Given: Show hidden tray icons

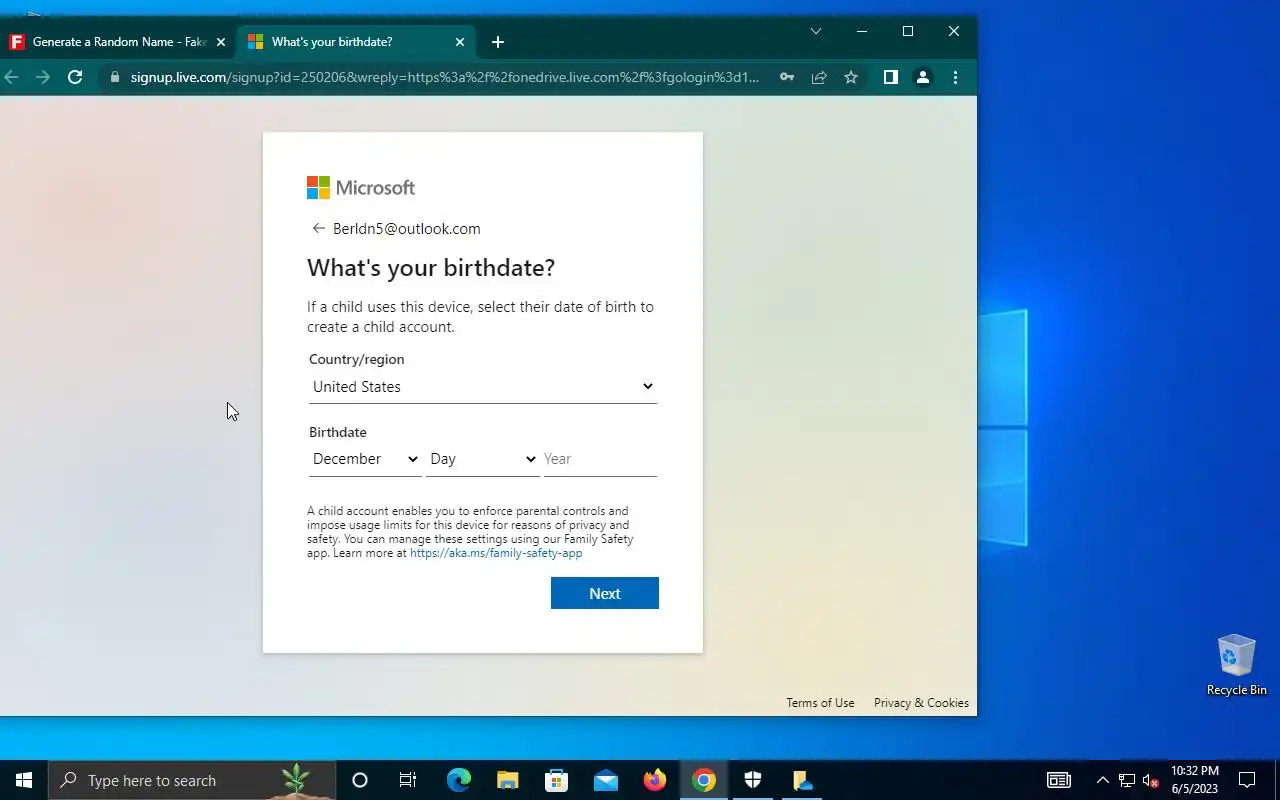Looking at the screenshot, I should (1102, 780).
